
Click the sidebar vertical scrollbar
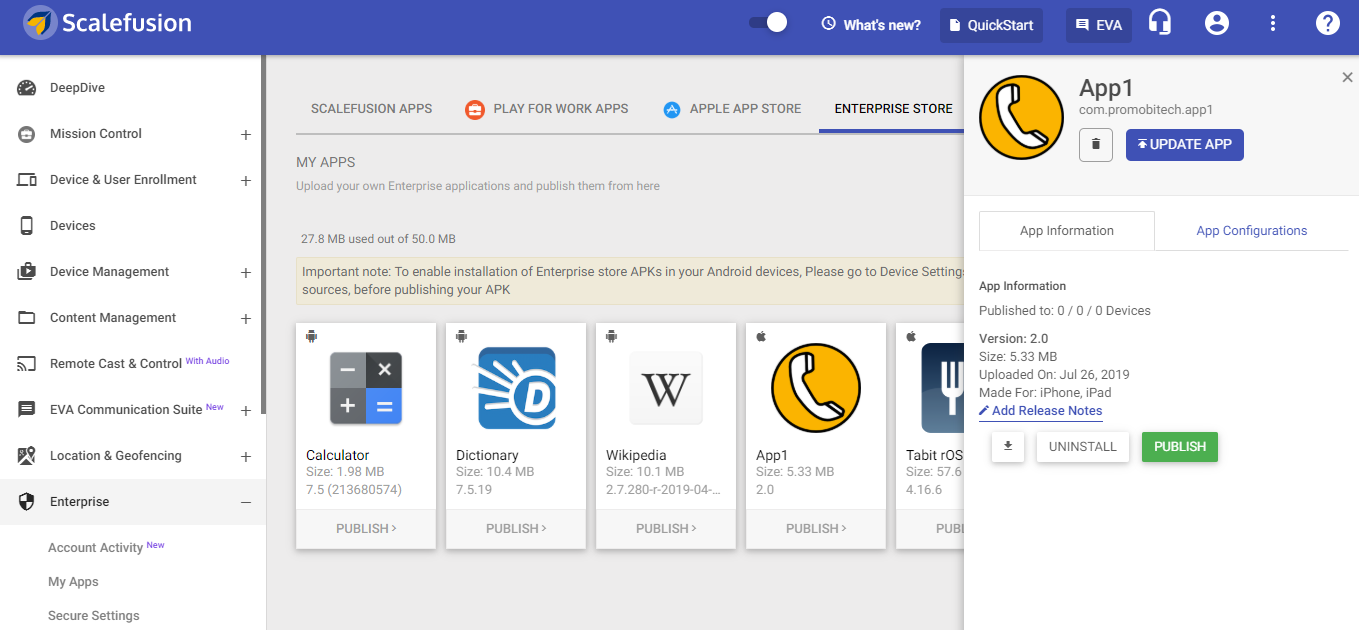coord(263,235)
